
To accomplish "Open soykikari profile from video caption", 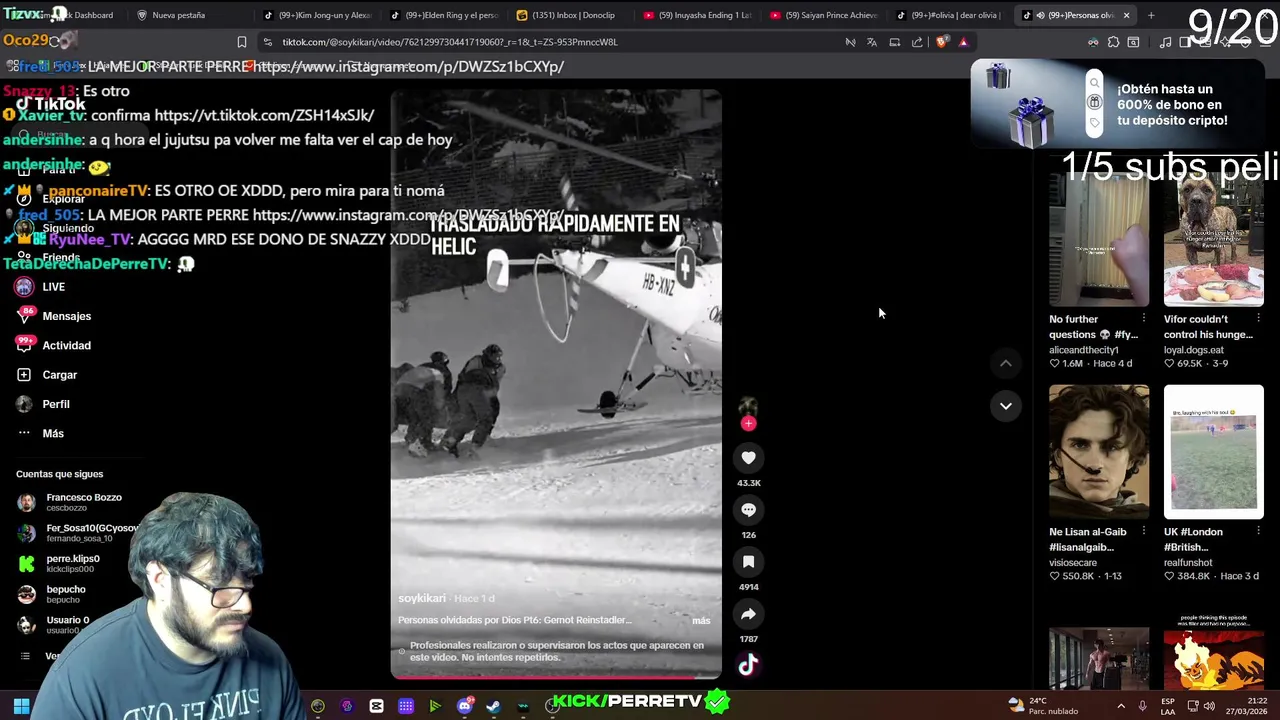I will [422, 598].
